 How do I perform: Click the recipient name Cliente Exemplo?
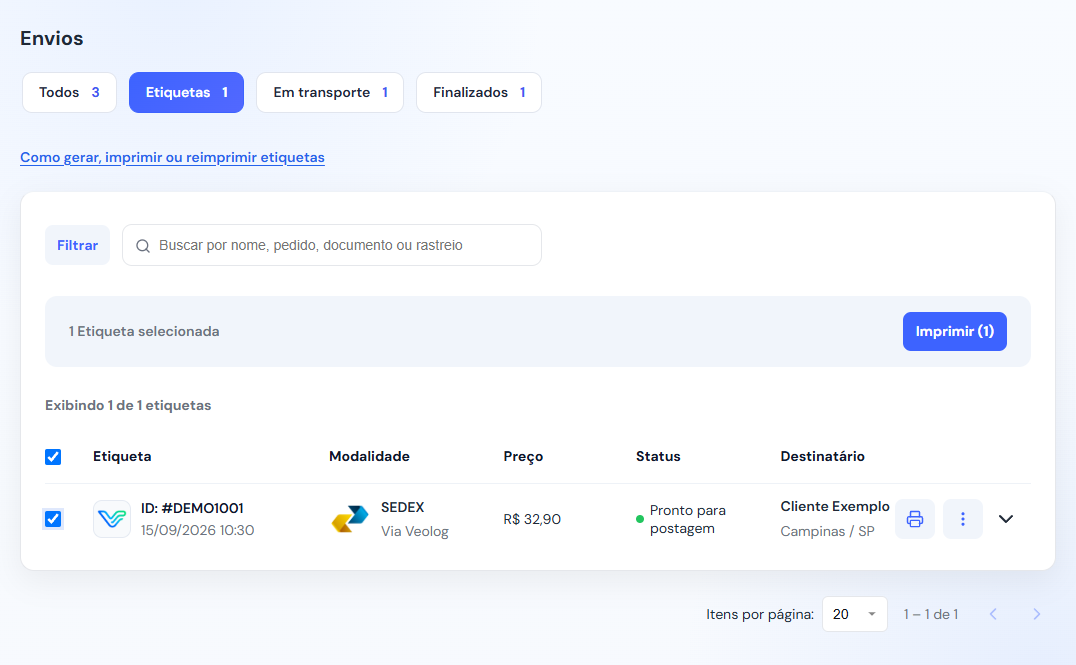point(834,506)
